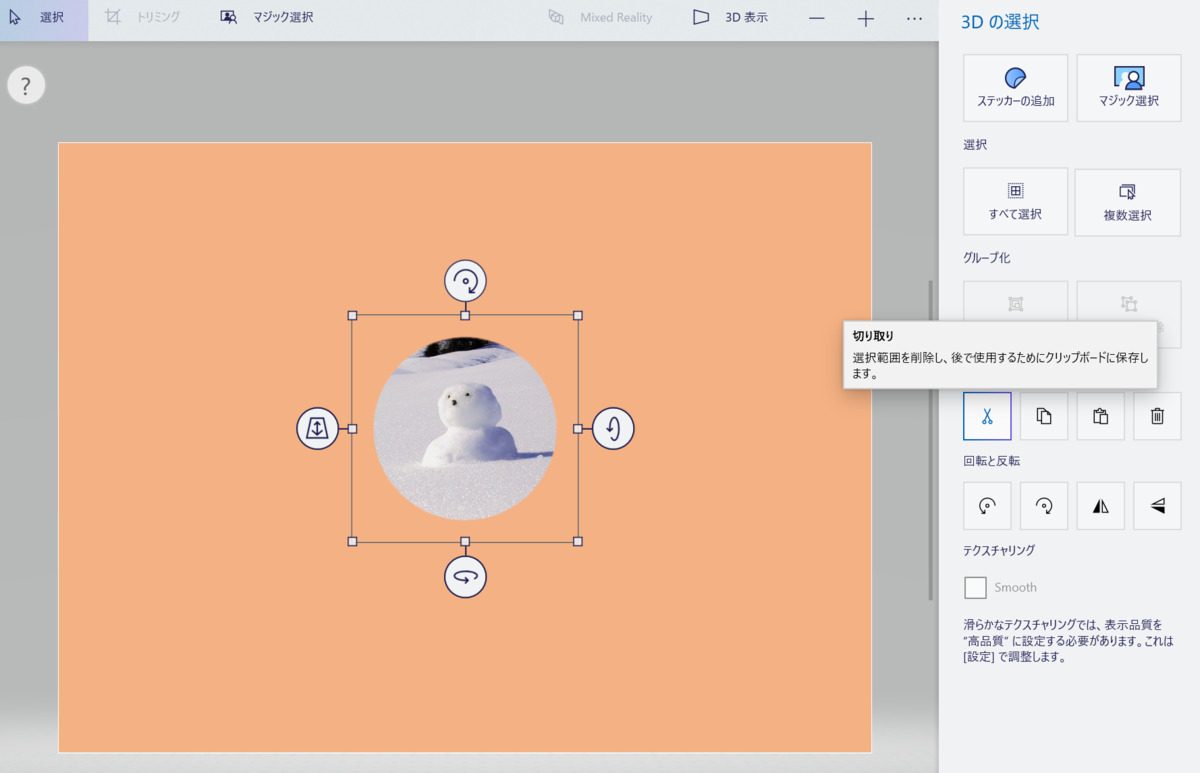
Task: Zoom in with the plus icon
Action: click(x=866, y=18)
